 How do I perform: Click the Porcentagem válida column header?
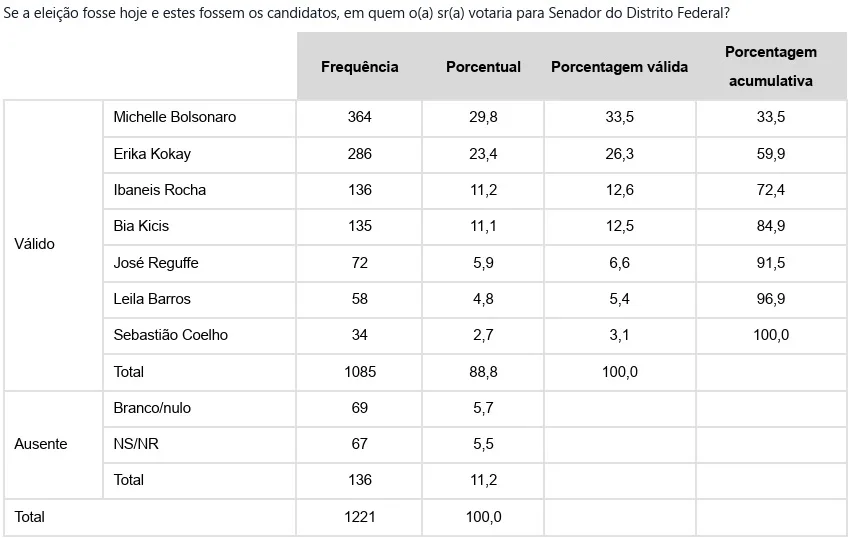tap(619, 67)
